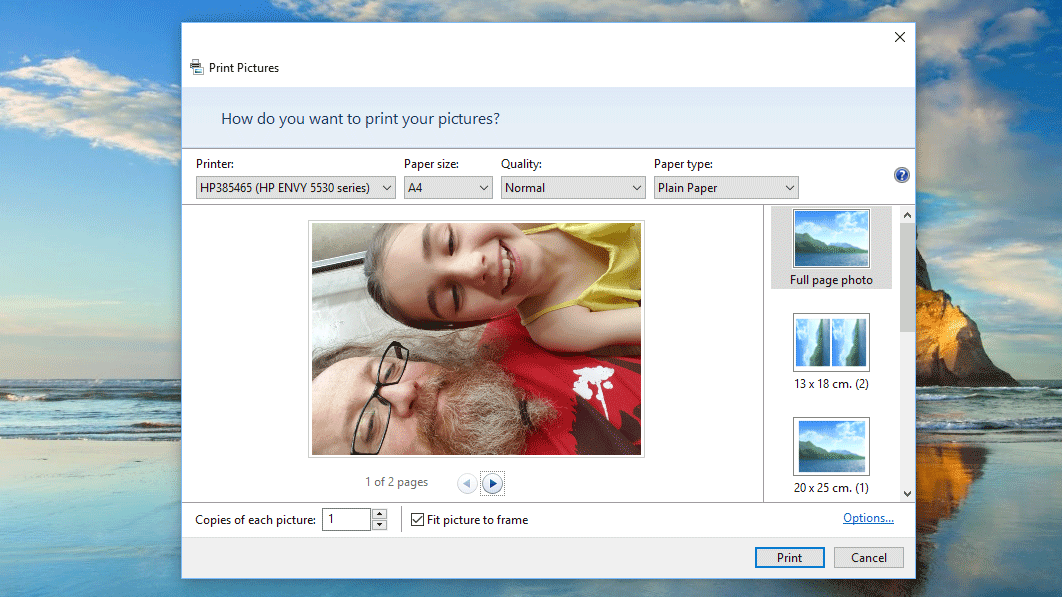Close the Print Pictures dialog

pos(899,37)
